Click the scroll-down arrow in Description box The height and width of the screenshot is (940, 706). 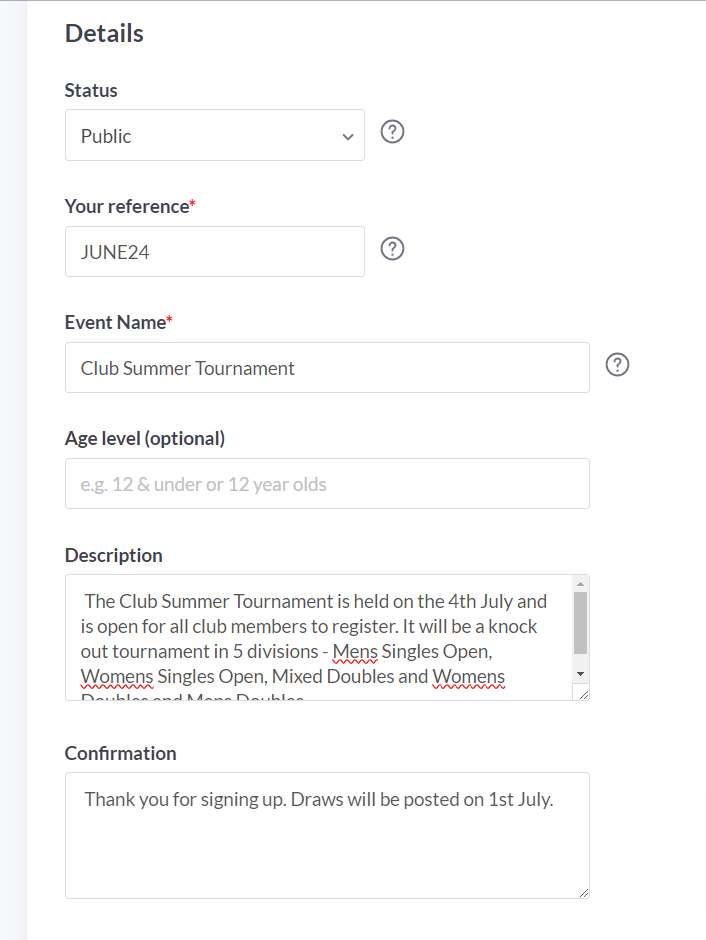pyautogui.click(x=580, y=674)
